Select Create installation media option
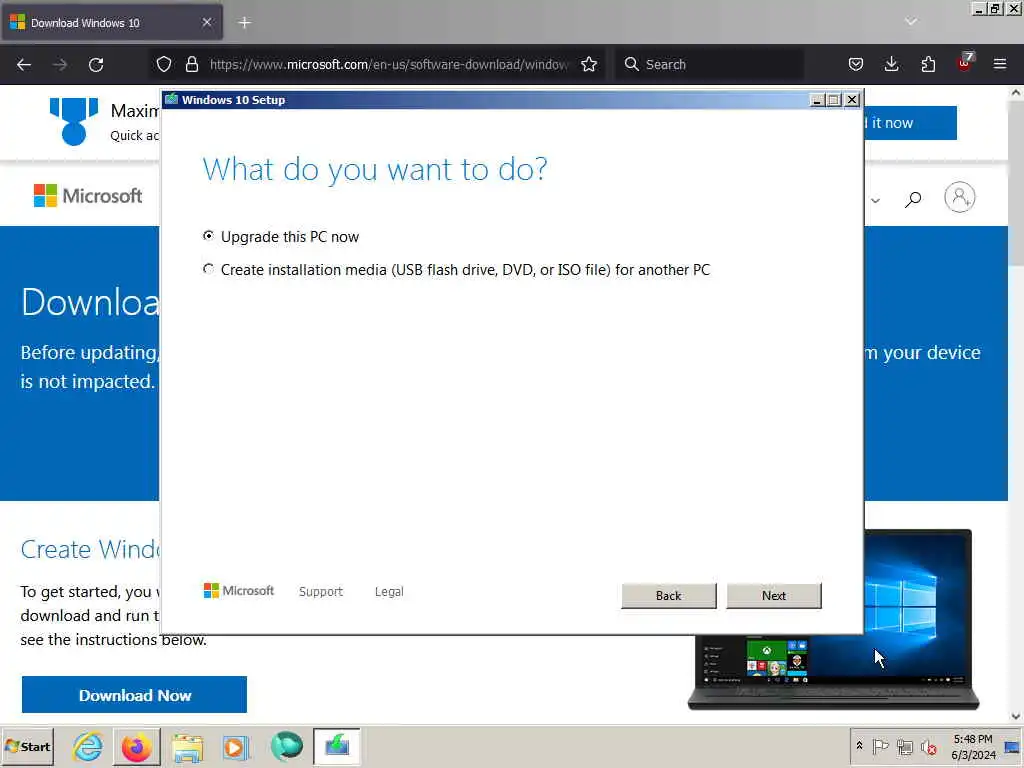The image size is (1024, 768). tap(456, 270)
